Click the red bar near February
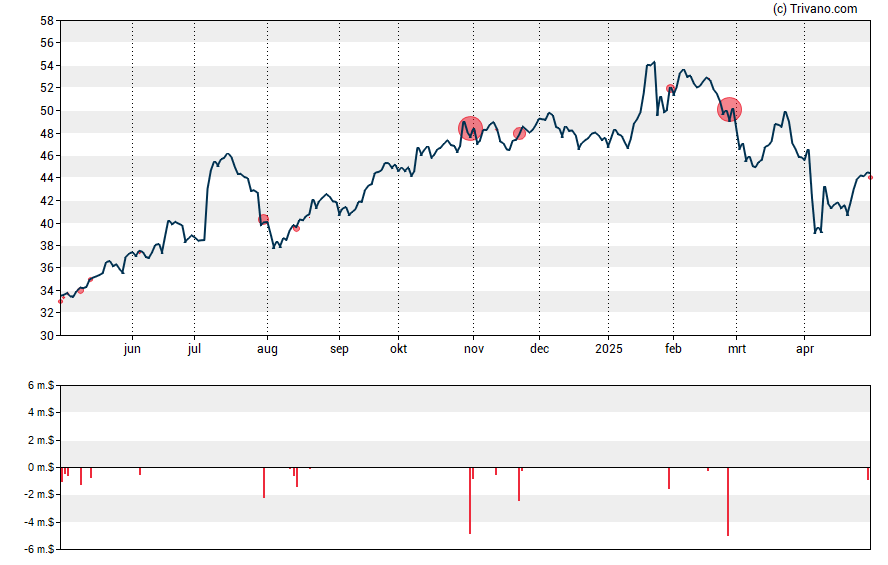The height and width of the screenshot is (565, 888). pyautogui.click(x=669, y=478)
